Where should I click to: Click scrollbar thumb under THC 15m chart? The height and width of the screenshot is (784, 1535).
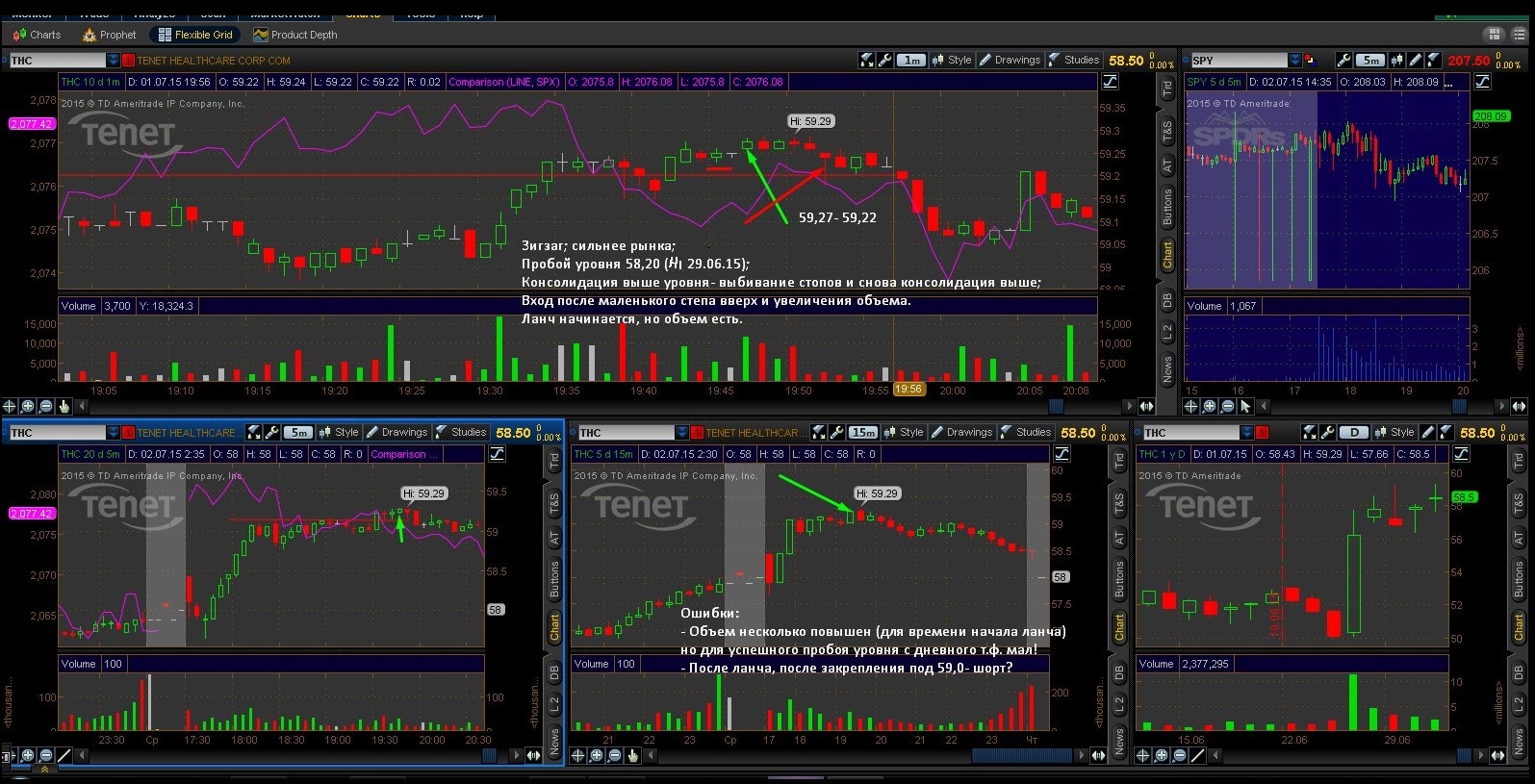coord(1022,755)
